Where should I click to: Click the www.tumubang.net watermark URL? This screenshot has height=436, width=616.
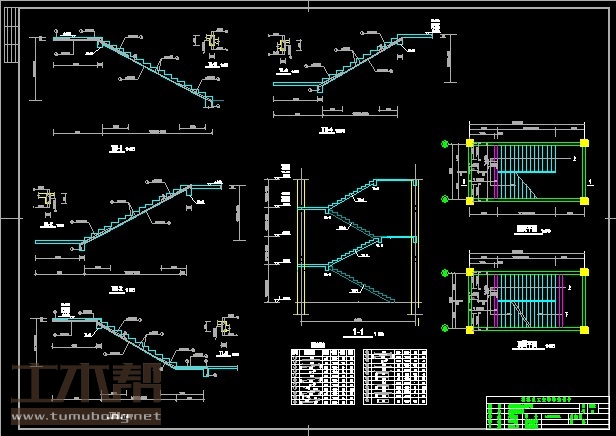click(85, 415)
